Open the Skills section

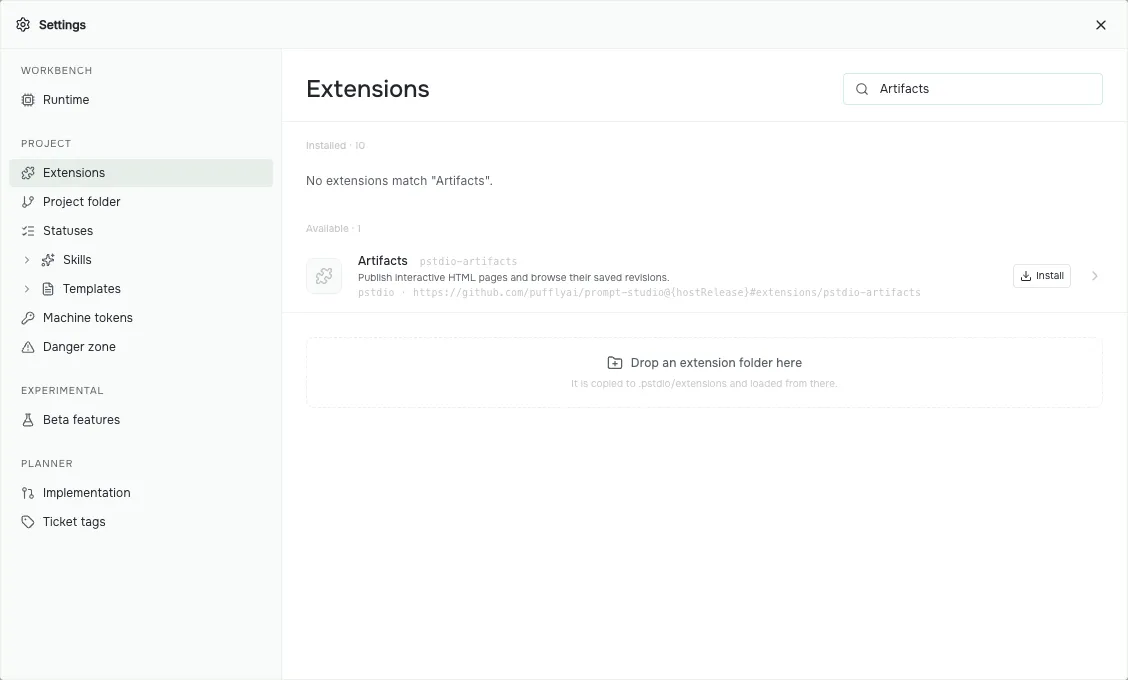click(x=141, y=260)
